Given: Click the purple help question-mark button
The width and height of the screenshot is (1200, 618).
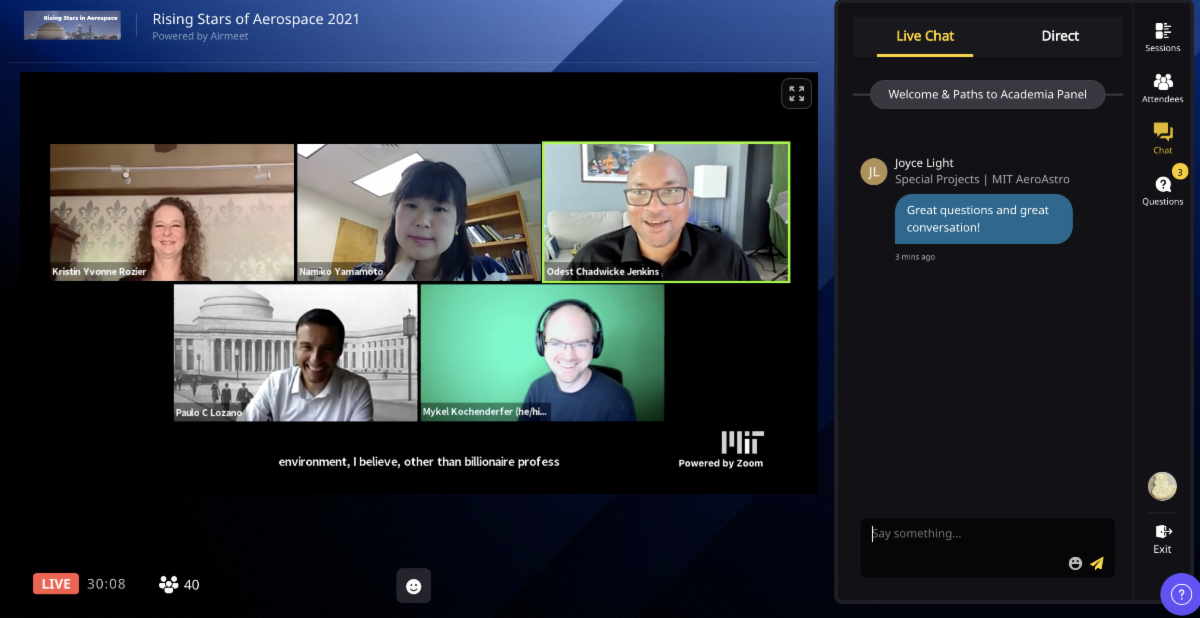Looking at the screenshot, I should click(1180, 594).
